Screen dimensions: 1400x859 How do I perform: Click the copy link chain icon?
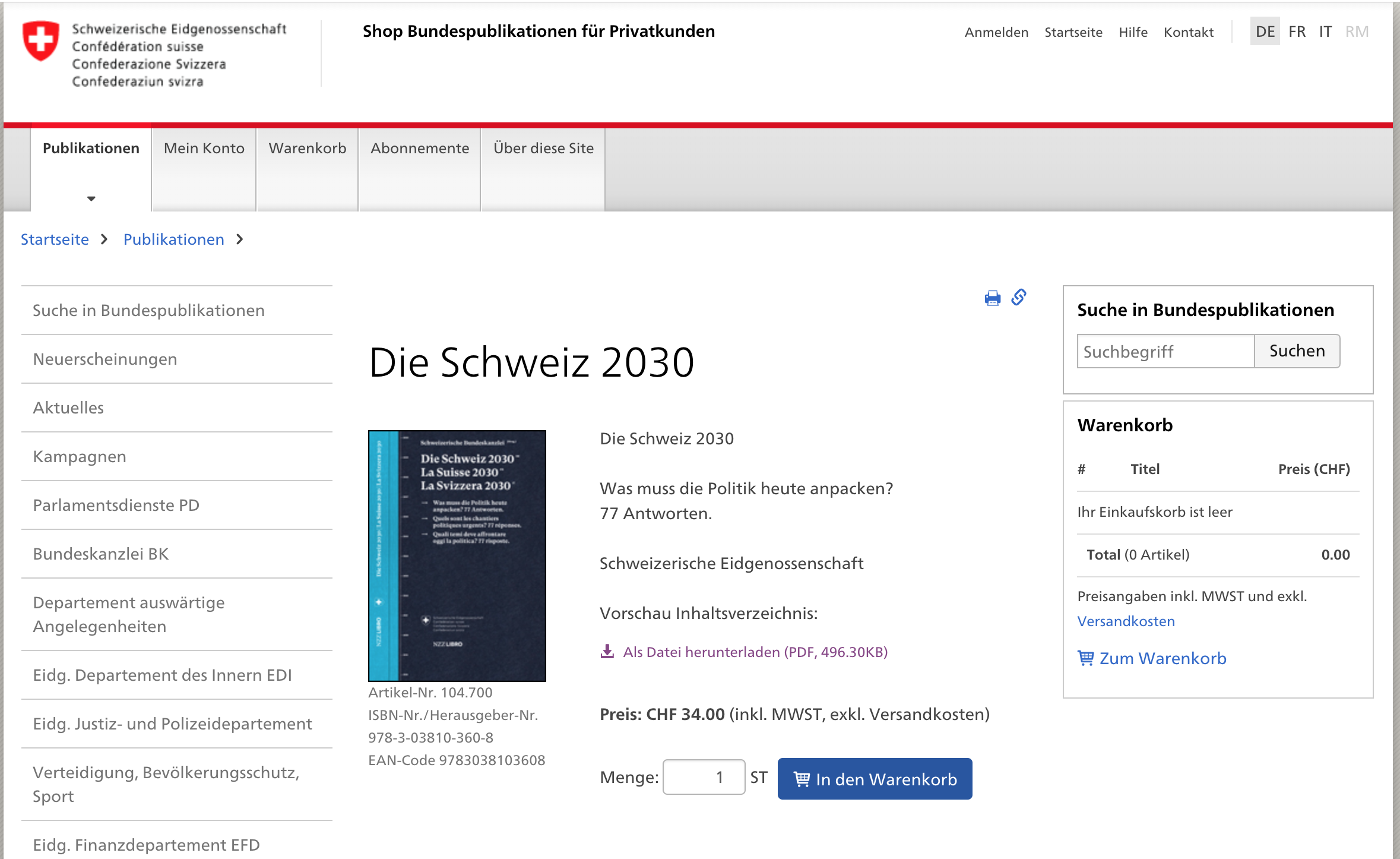point(1019,297)
